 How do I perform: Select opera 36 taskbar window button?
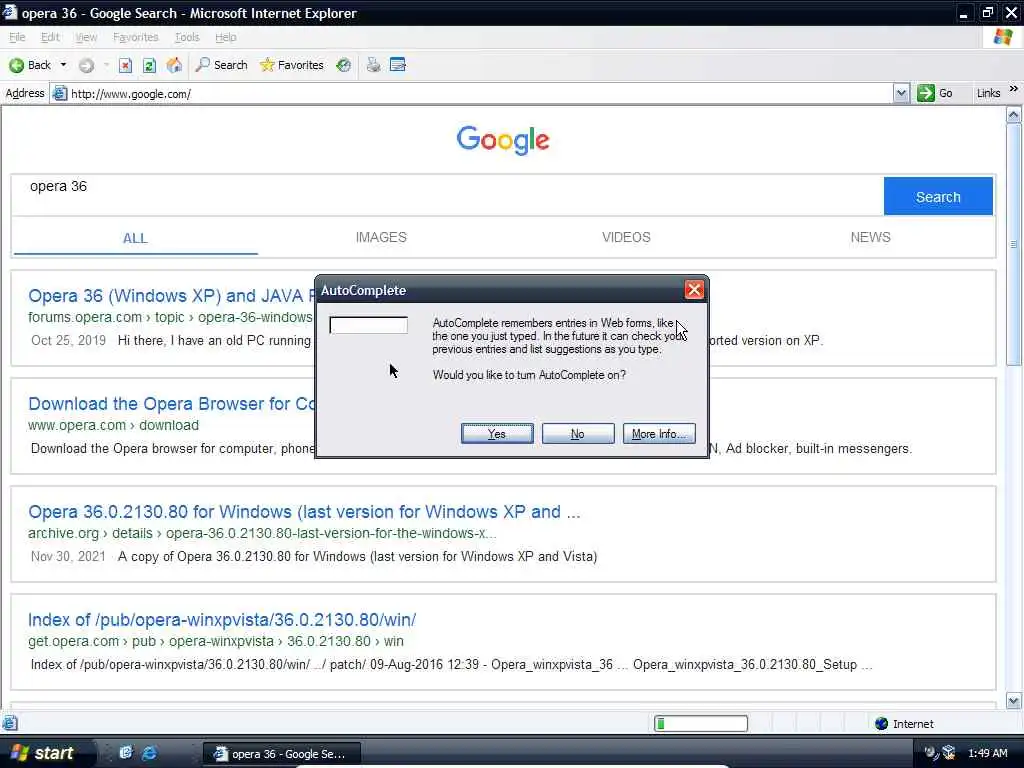coord(282,754)
